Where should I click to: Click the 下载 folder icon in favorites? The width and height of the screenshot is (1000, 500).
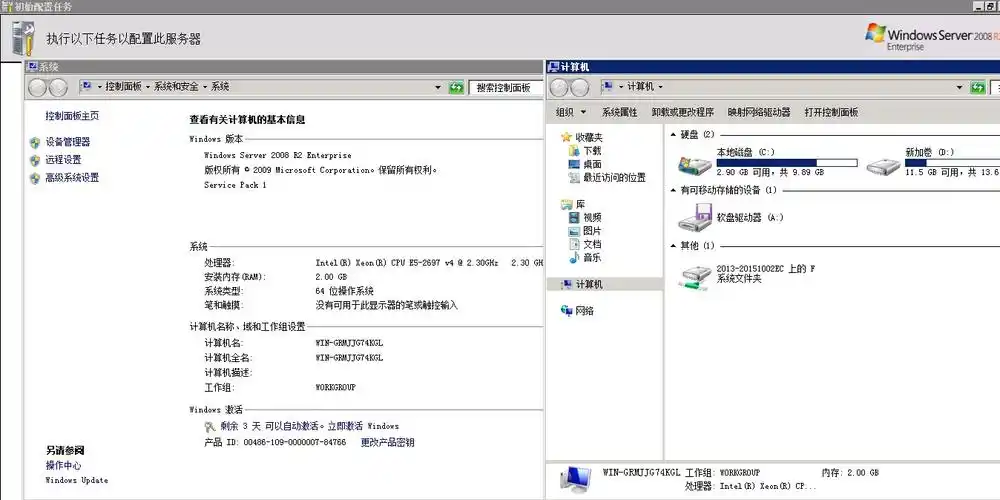pos(574,151)
